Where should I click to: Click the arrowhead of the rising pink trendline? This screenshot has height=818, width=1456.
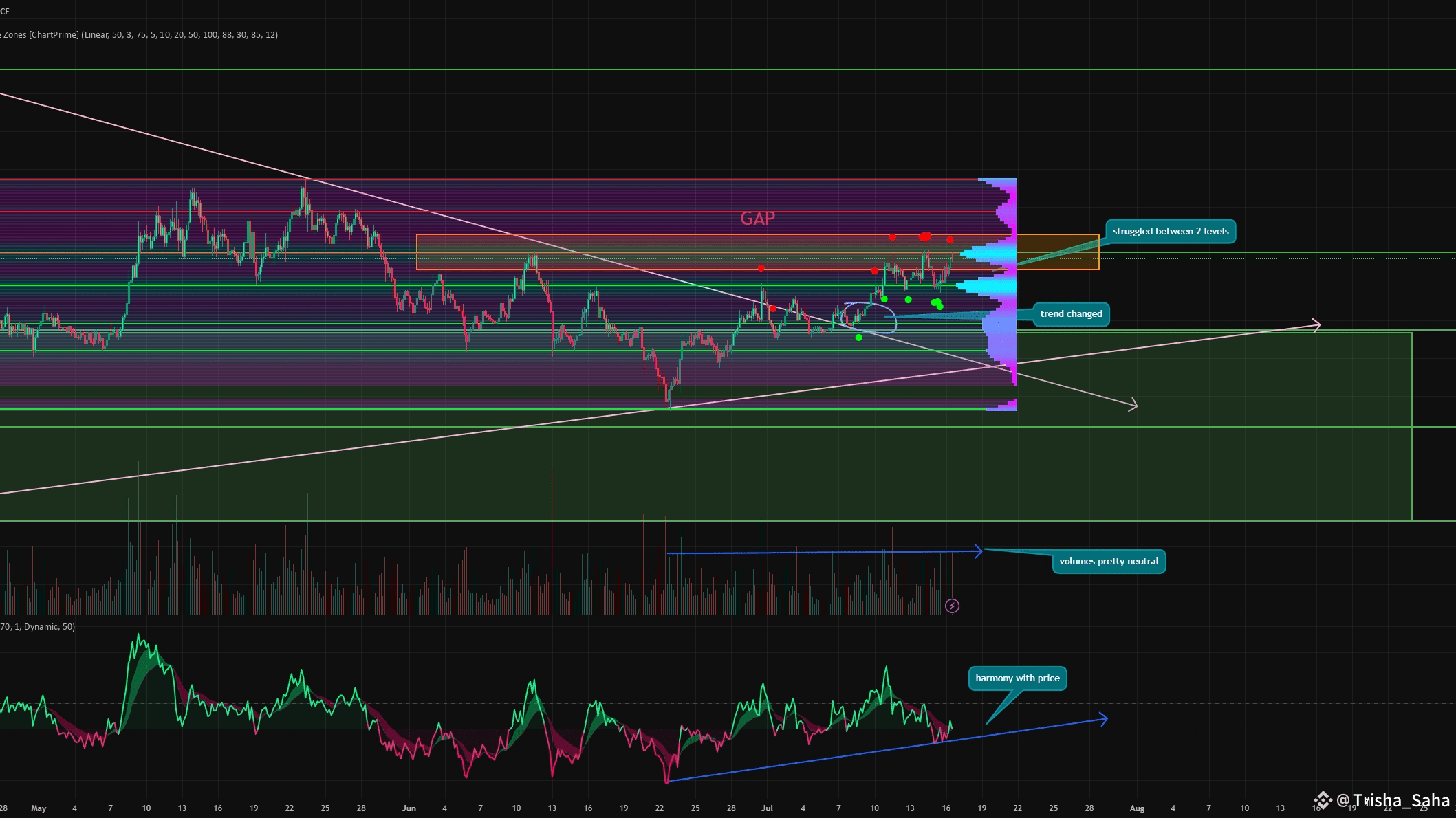[1316, 324]
